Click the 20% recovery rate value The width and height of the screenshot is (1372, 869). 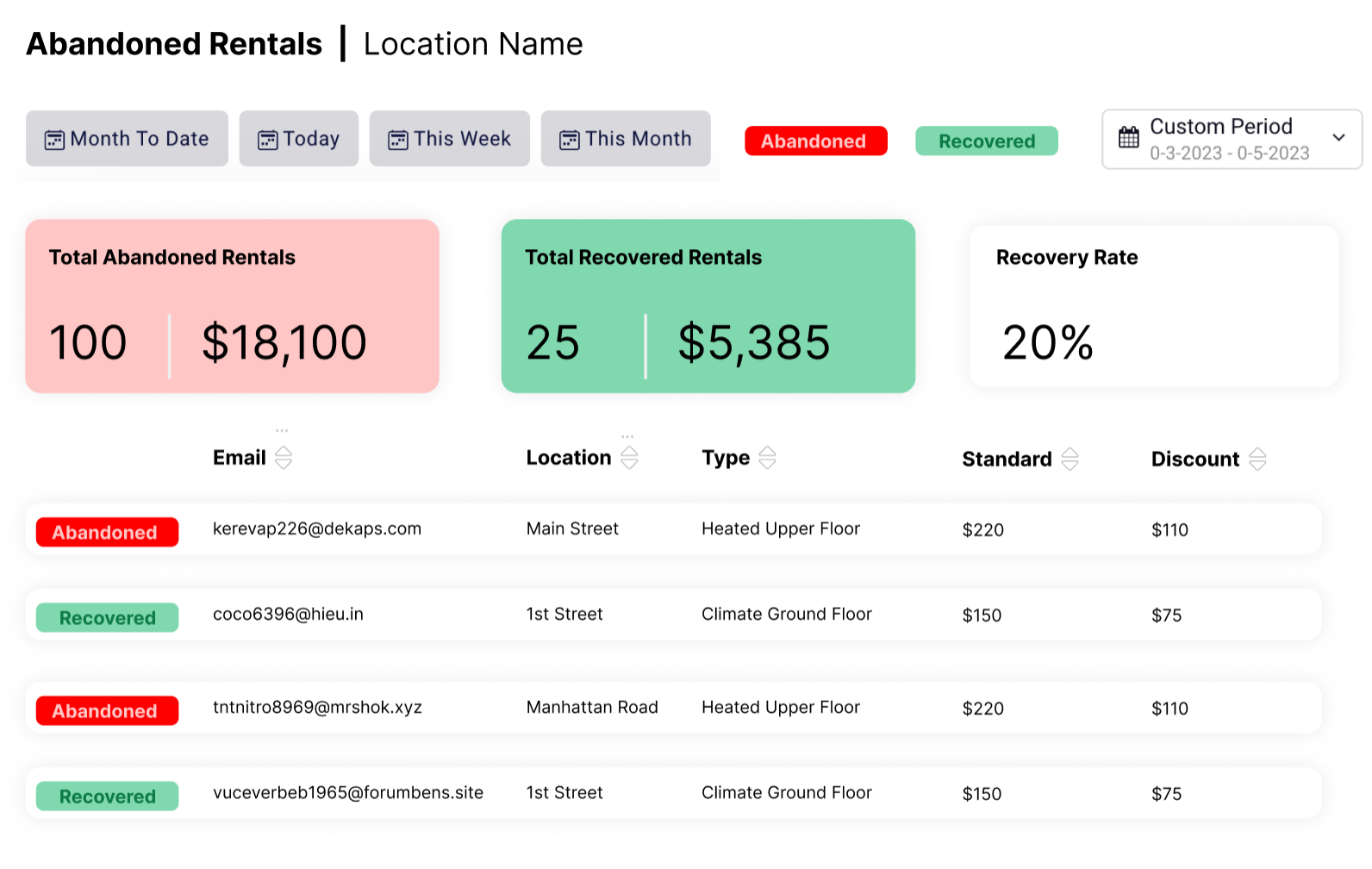point(1048,342)
